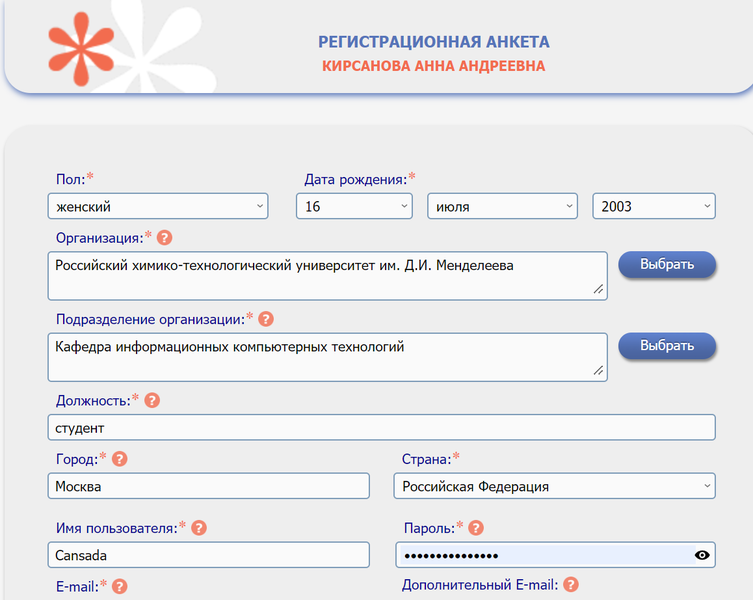Expand the birth year dropdown showing 2003
The width and height of the screenshot is (753, 600).
coord(654,206)
